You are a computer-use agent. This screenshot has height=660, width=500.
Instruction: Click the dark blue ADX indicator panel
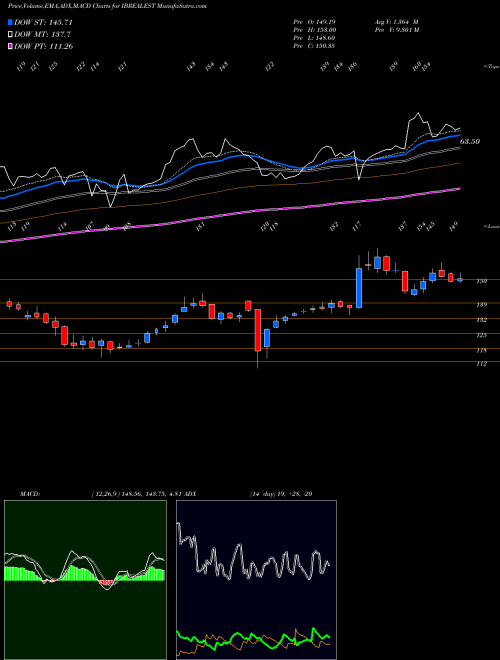[x=256, y=580]
